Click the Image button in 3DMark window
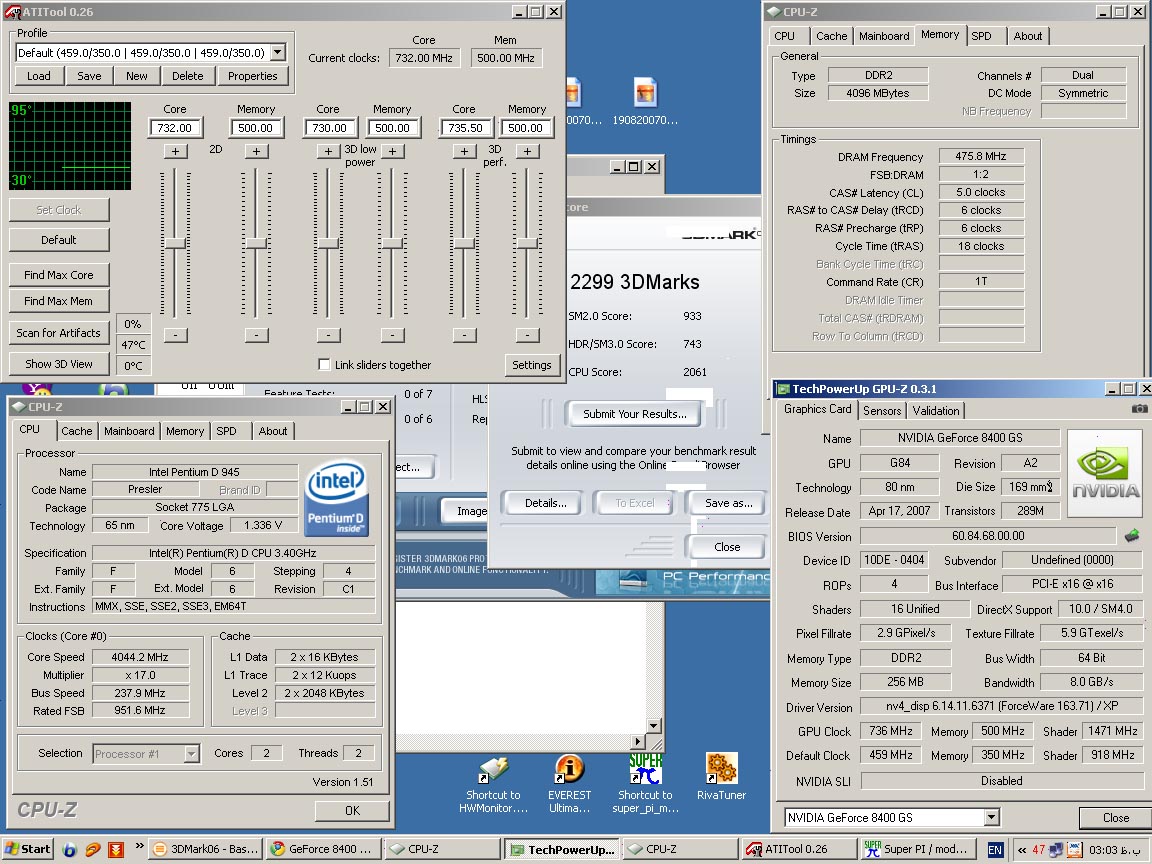Image resolution: width=1152 pixels, height=864 pixels. 467,511
